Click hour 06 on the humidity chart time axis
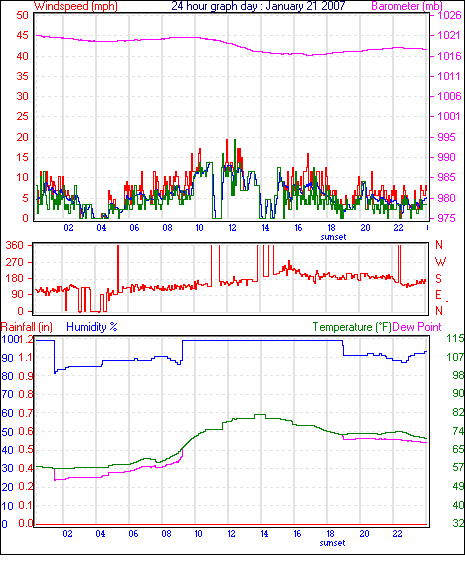Image resolution: width=465 pixels, height=563 pixels. (133, 534)
